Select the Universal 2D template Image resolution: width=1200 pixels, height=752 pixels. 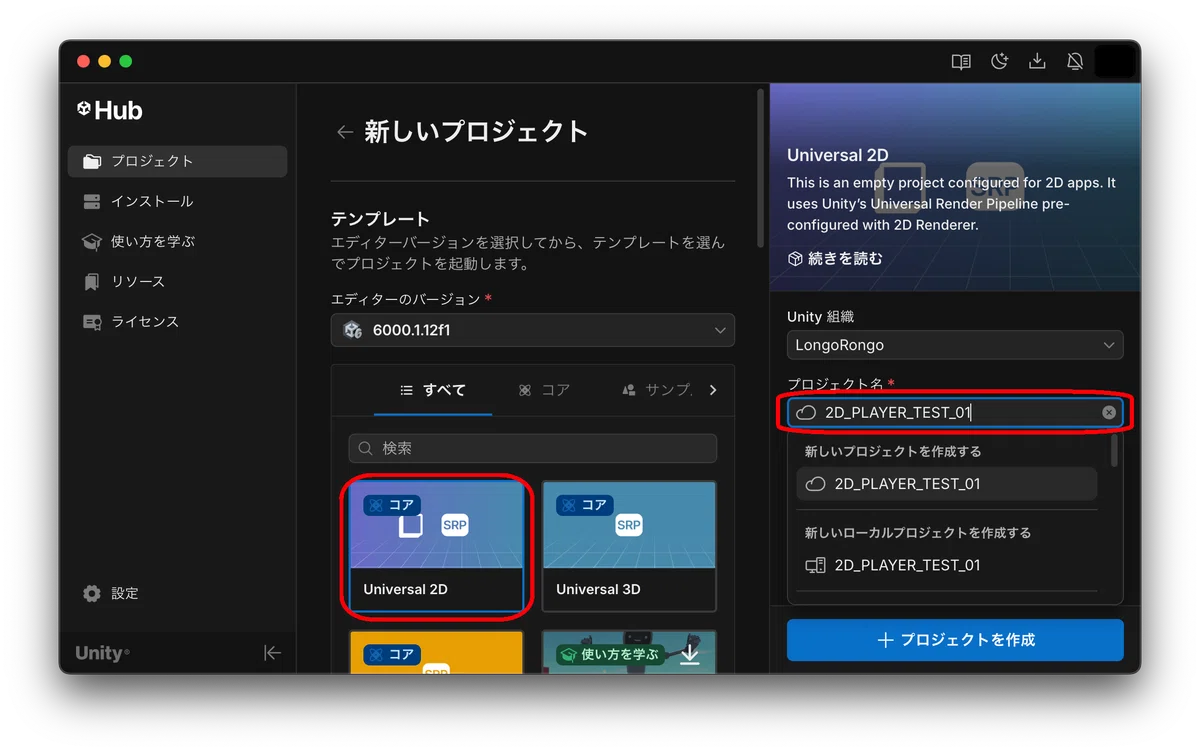coord(436,546)
